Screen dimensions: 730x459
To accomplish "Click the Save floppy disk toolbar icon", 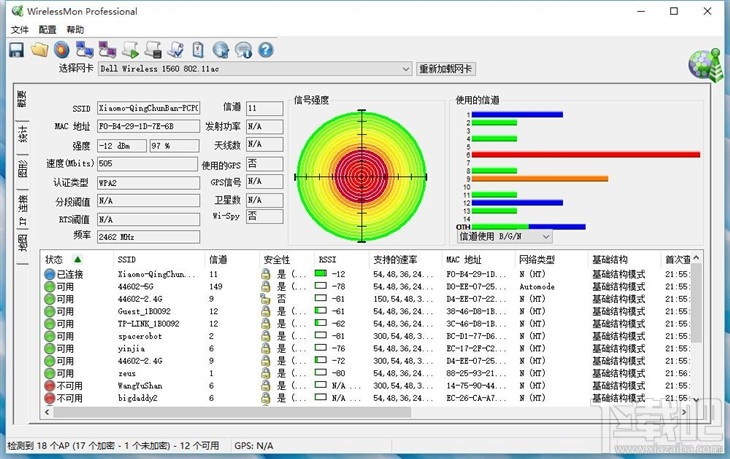I will 17,50.
